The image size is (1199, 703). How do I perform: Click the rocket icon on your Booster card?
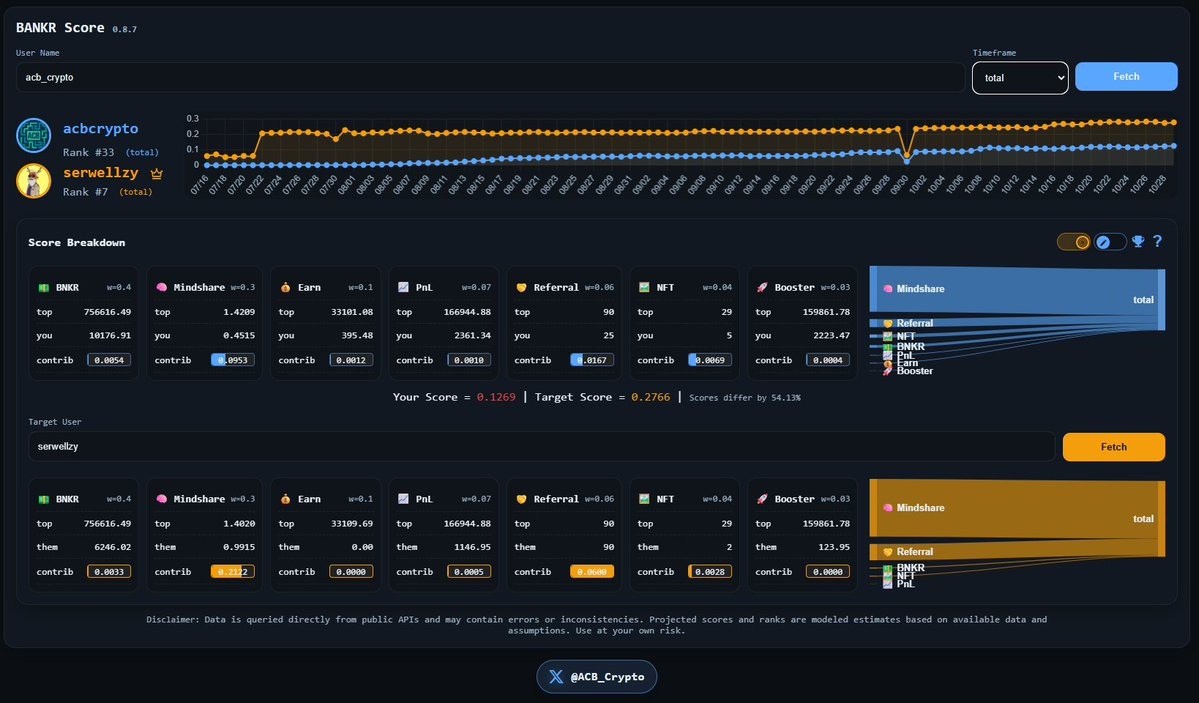(762, 287)
